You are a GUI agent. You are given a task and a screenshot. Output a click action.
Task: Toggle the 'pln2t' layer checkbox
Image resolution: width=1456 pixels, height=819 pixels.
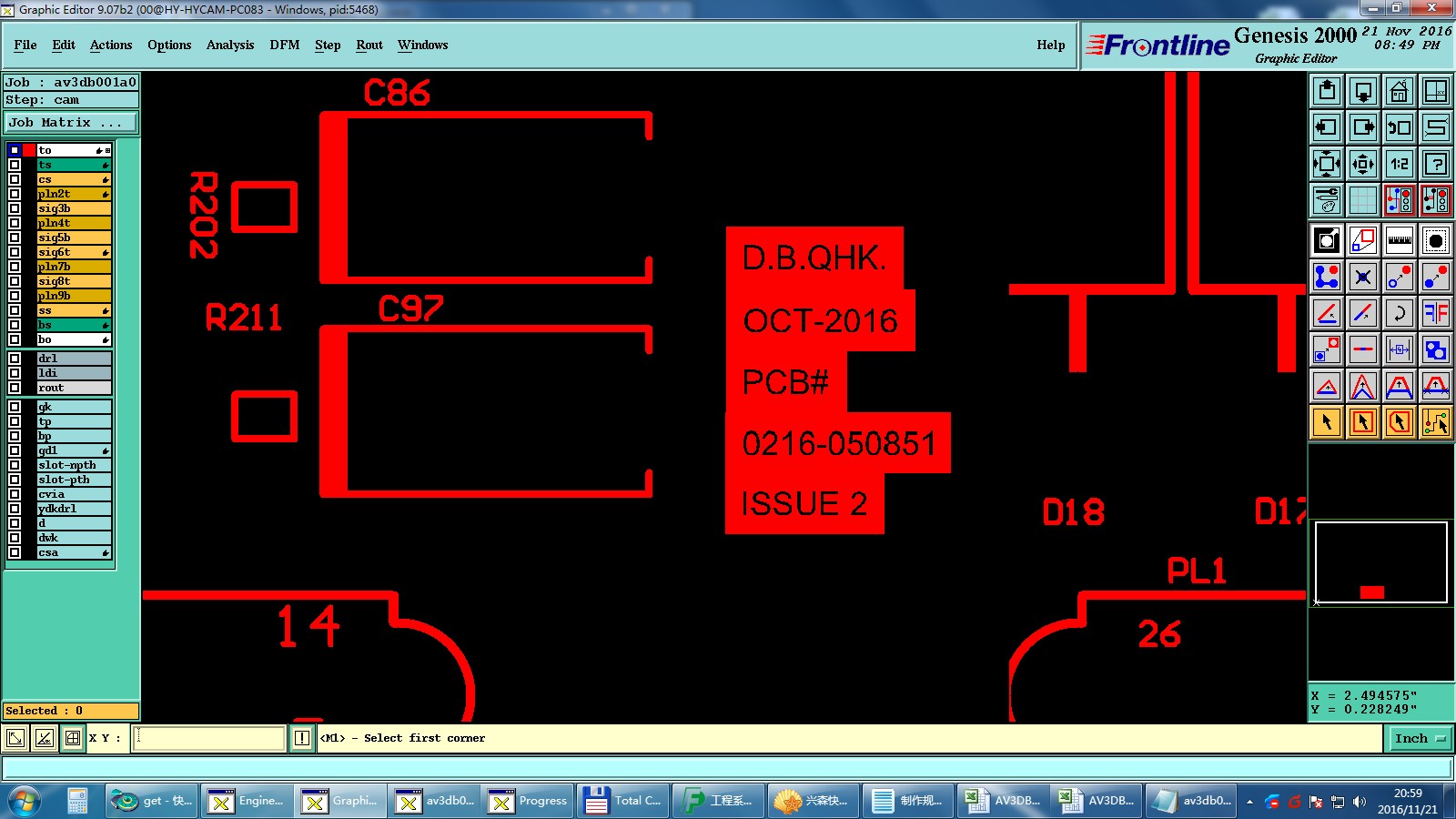point(15,194)
